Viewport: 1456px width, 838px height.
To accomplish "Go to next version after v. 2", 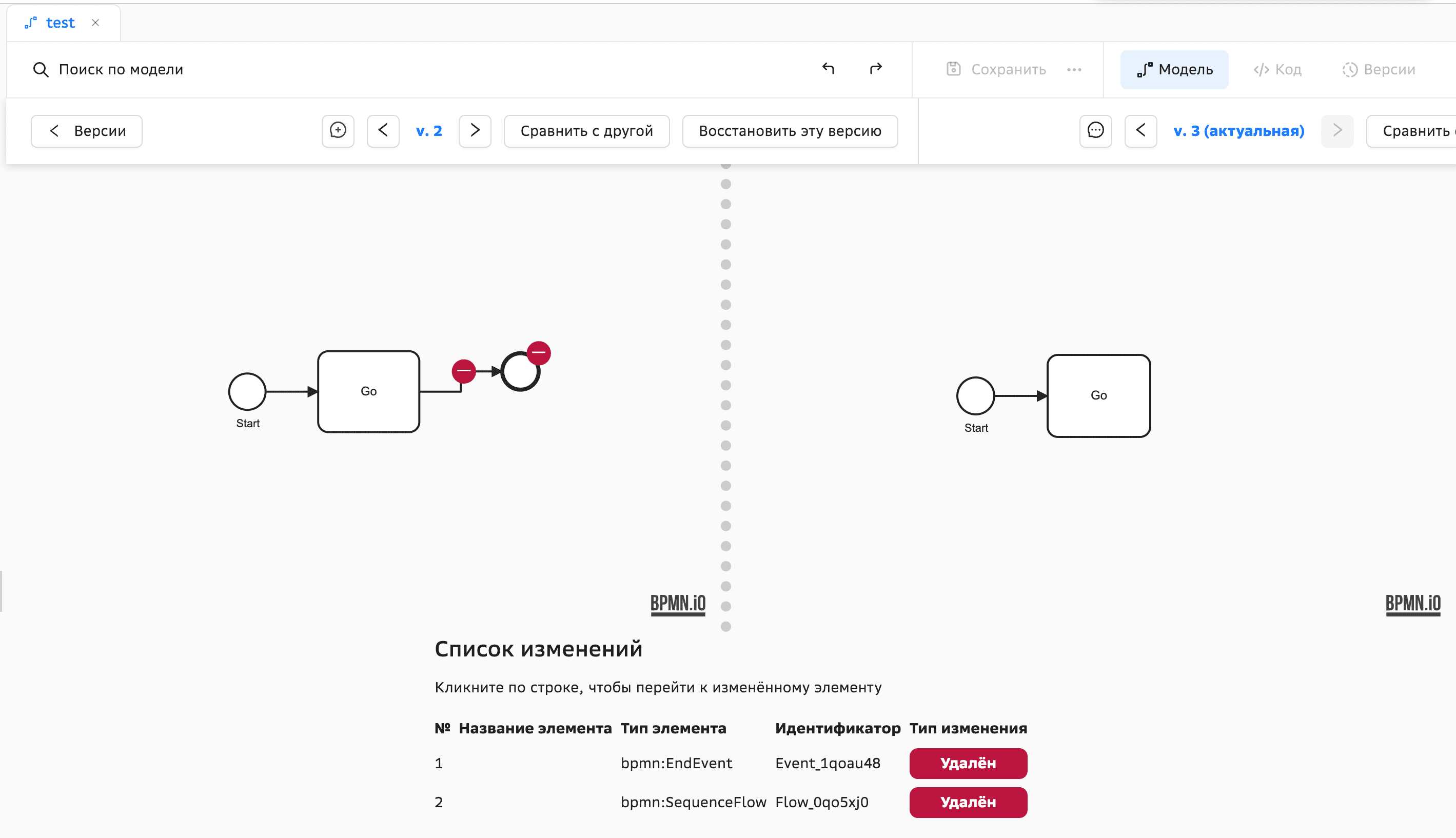I will (x=475, y=131).
